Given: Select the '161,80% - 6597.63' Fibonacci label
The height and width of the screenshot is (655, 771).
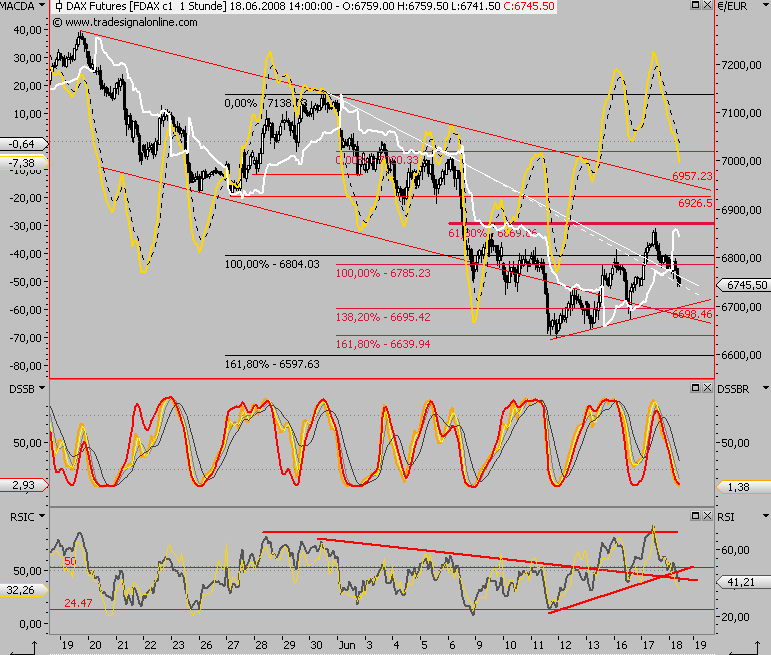Looking at the screenshot, I should point(272,364).
